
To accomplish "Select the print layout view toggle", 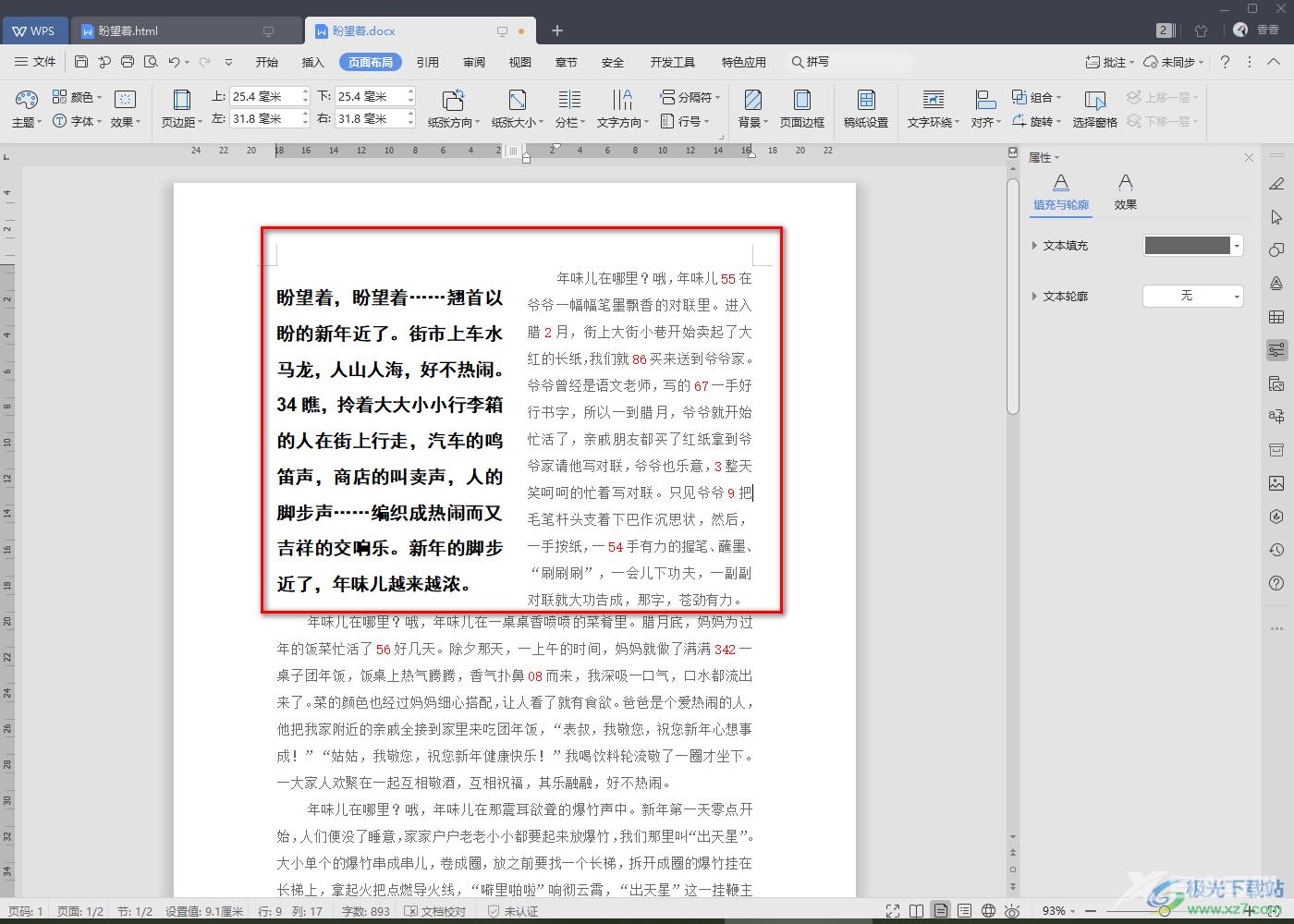I will (940, 911).
